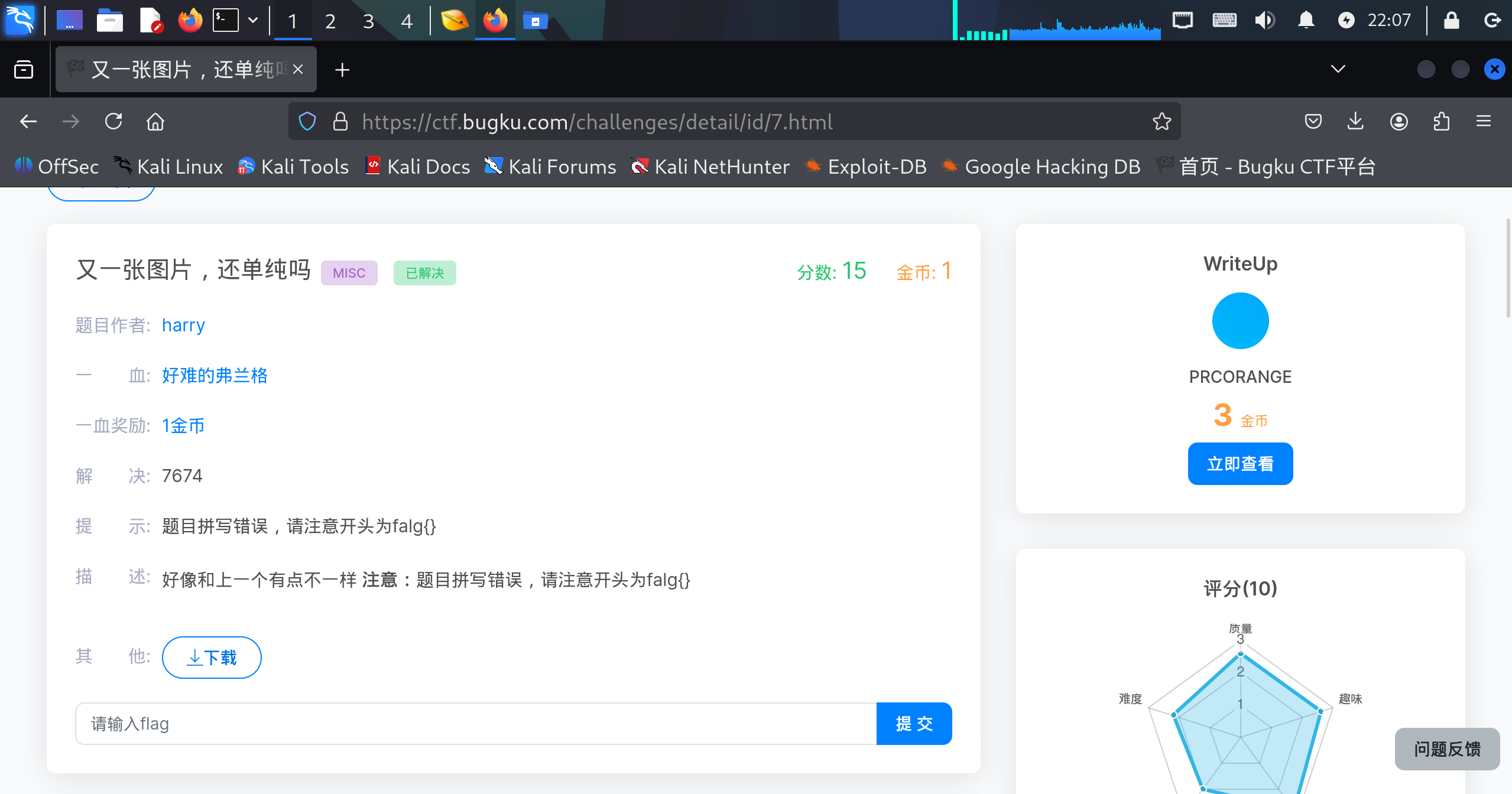The width and height of the screenshot is (1512, 794).
Task: Bookmark page with star icon
Action: click(x=1161, y=122)
